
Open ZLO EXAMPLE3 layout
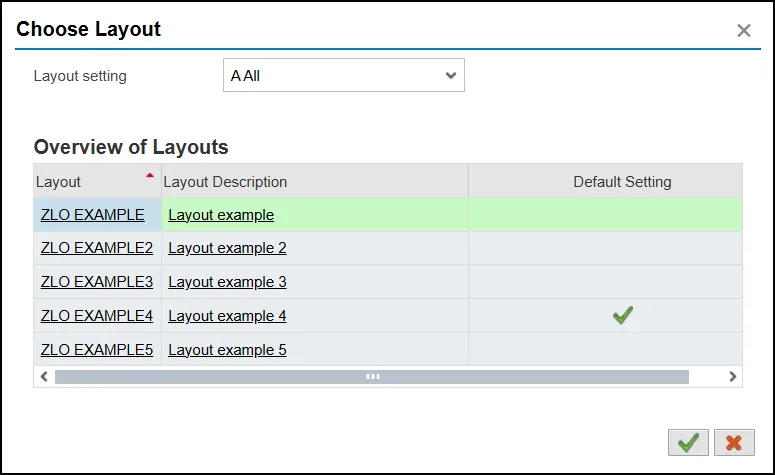[97, 282]
